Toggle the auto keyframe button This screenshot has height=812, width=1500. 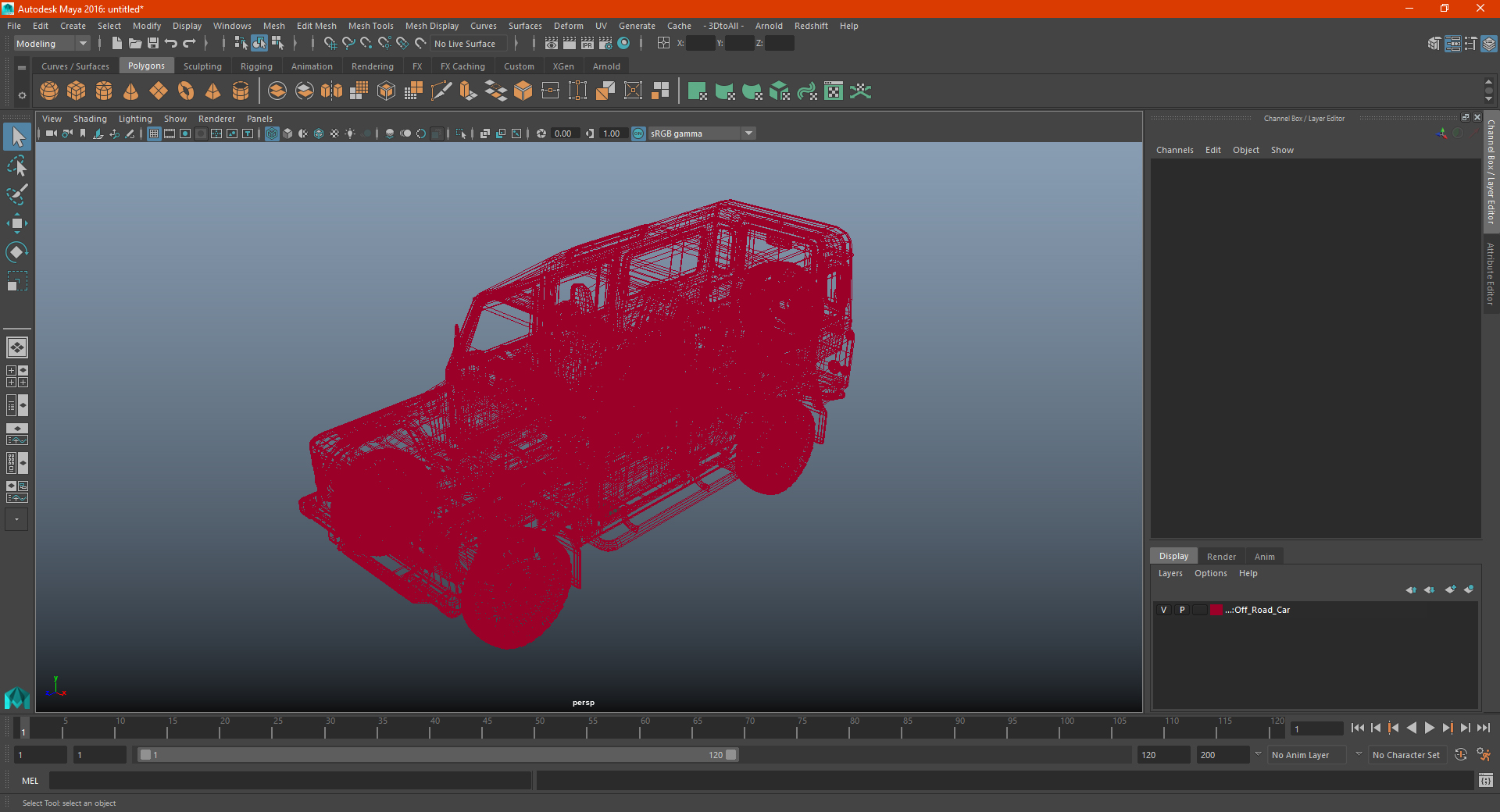tap(1460, 755)
